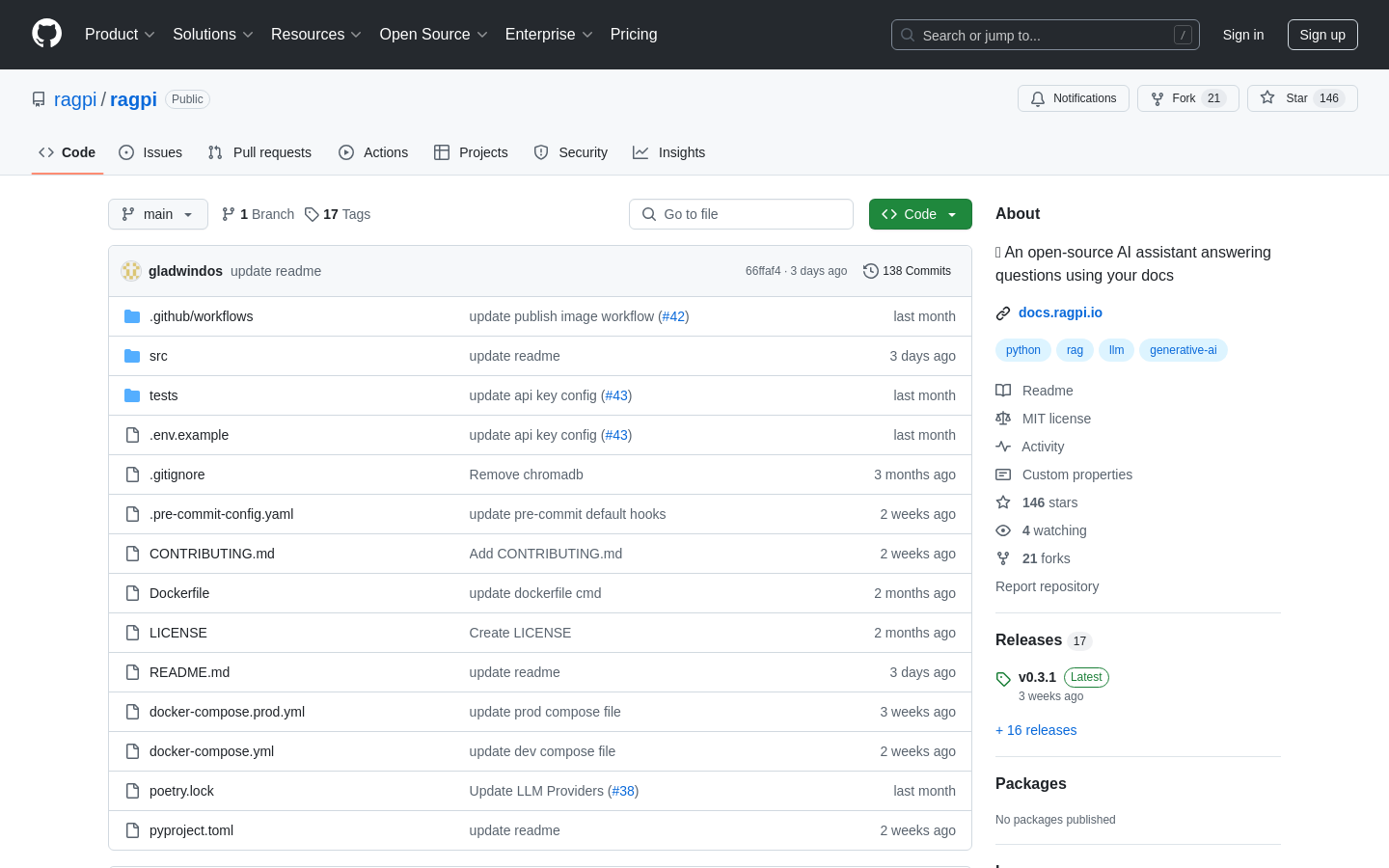Viewport: 1389px width, 868px height.
Task: Open the Pricing link
Action: (x=634, y=34)
